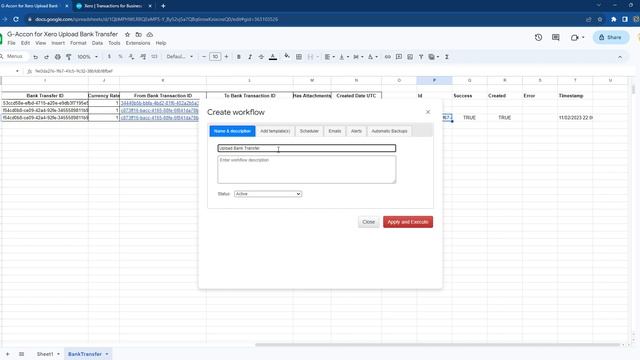The height and width of the screenshot is (360, 640).
Task: Click the font size field
Action: click(215, 57)
